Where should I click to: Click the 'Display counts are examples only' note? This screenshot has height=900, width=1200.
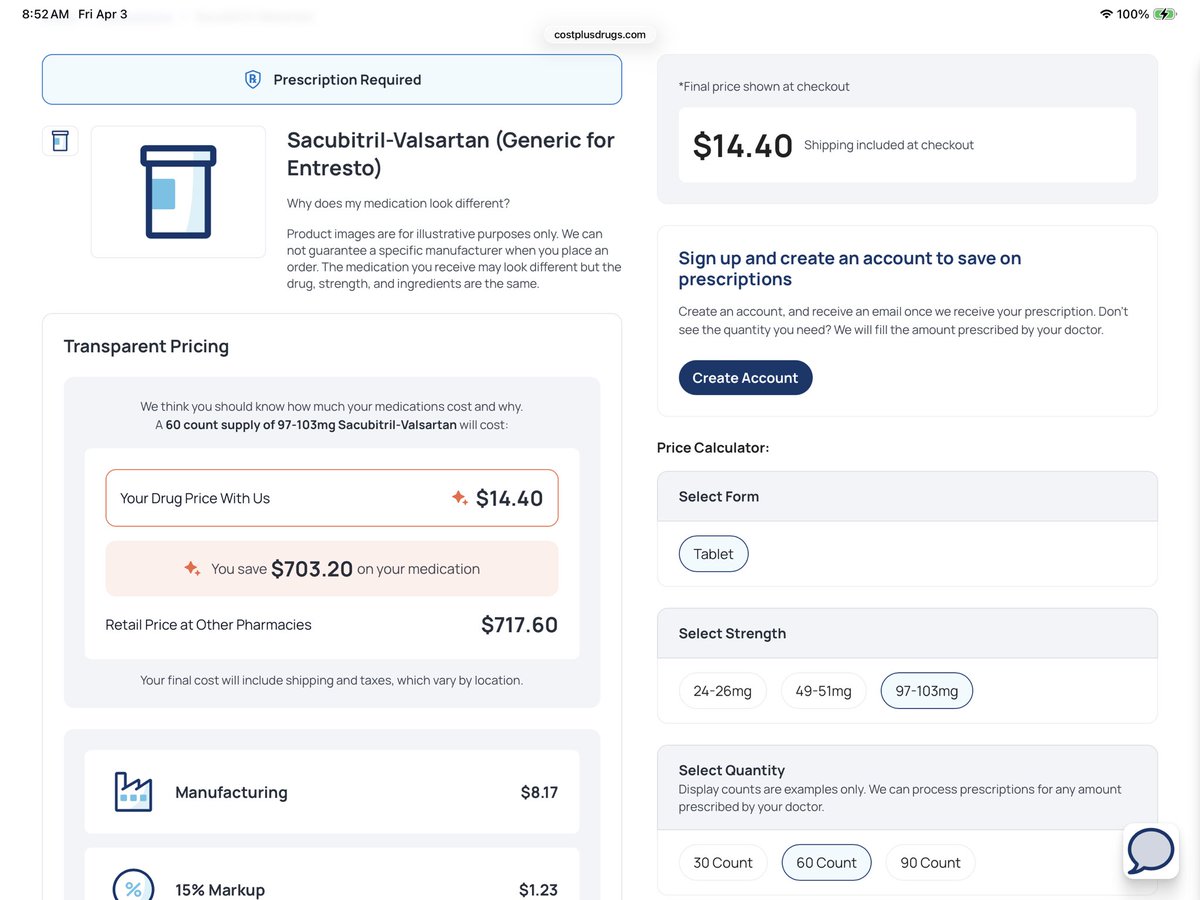click(900, 798)
